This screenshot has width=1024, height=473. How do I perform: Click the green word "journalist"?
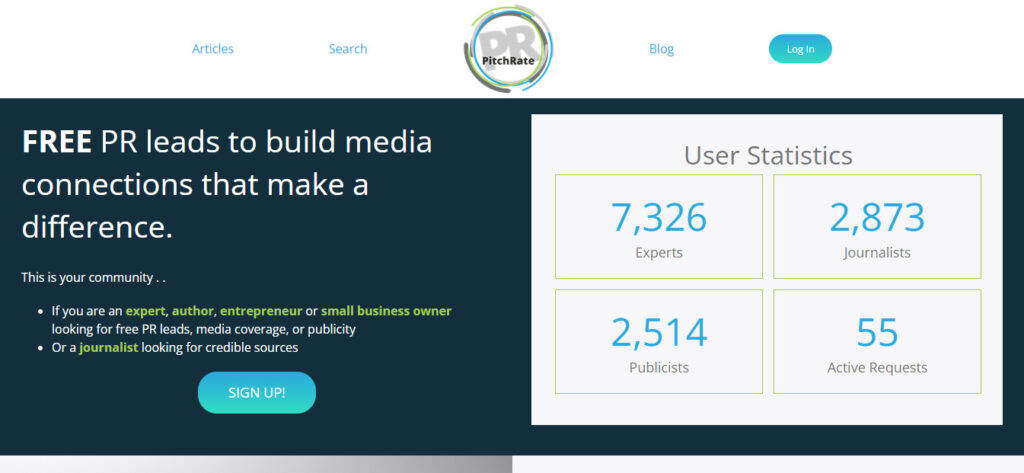108,348
